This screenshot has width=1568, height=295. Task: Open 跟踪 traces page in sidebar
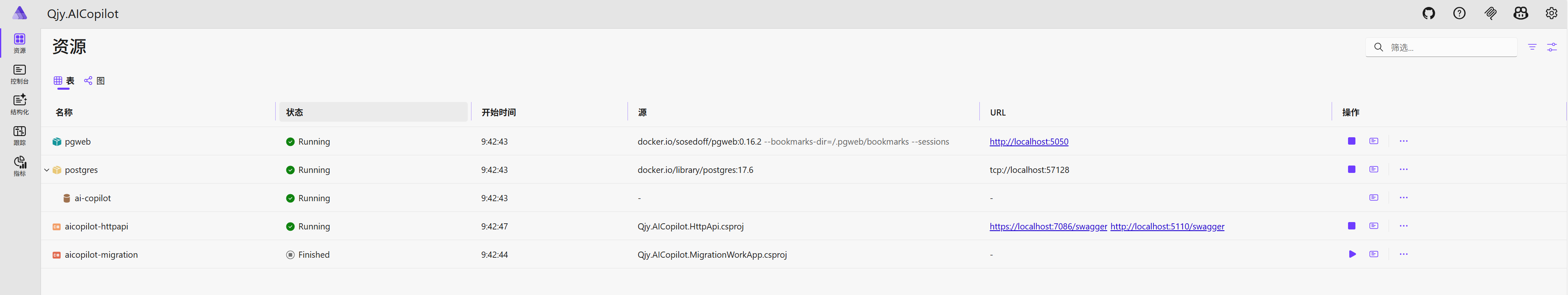point(20,136)
